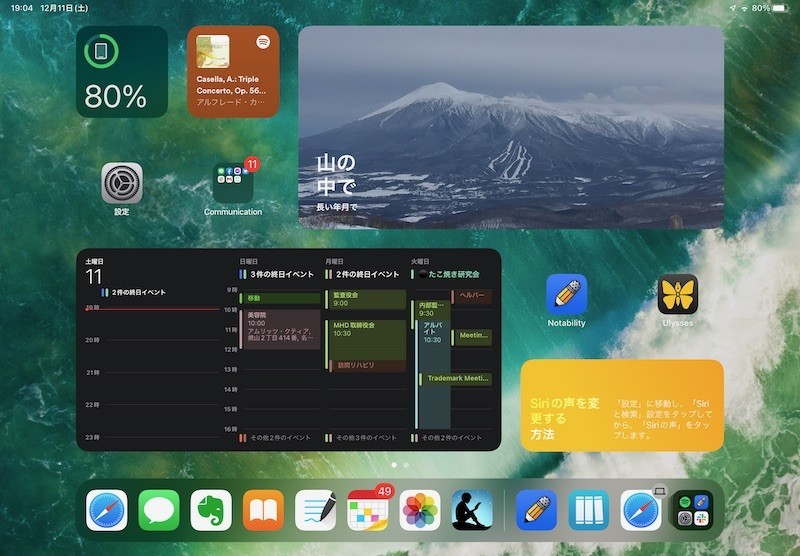Open the Communication folder

pos(233,183)
